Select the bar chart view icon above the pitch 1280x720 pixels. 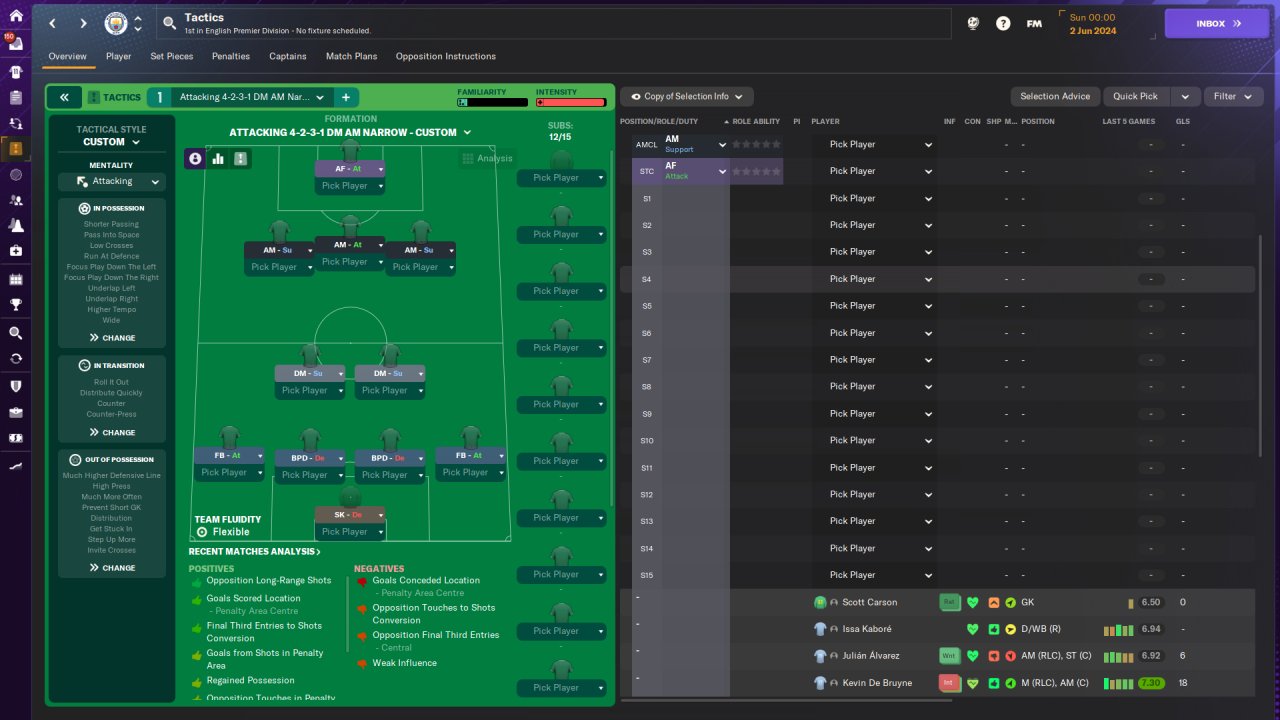tap(218, 158)
